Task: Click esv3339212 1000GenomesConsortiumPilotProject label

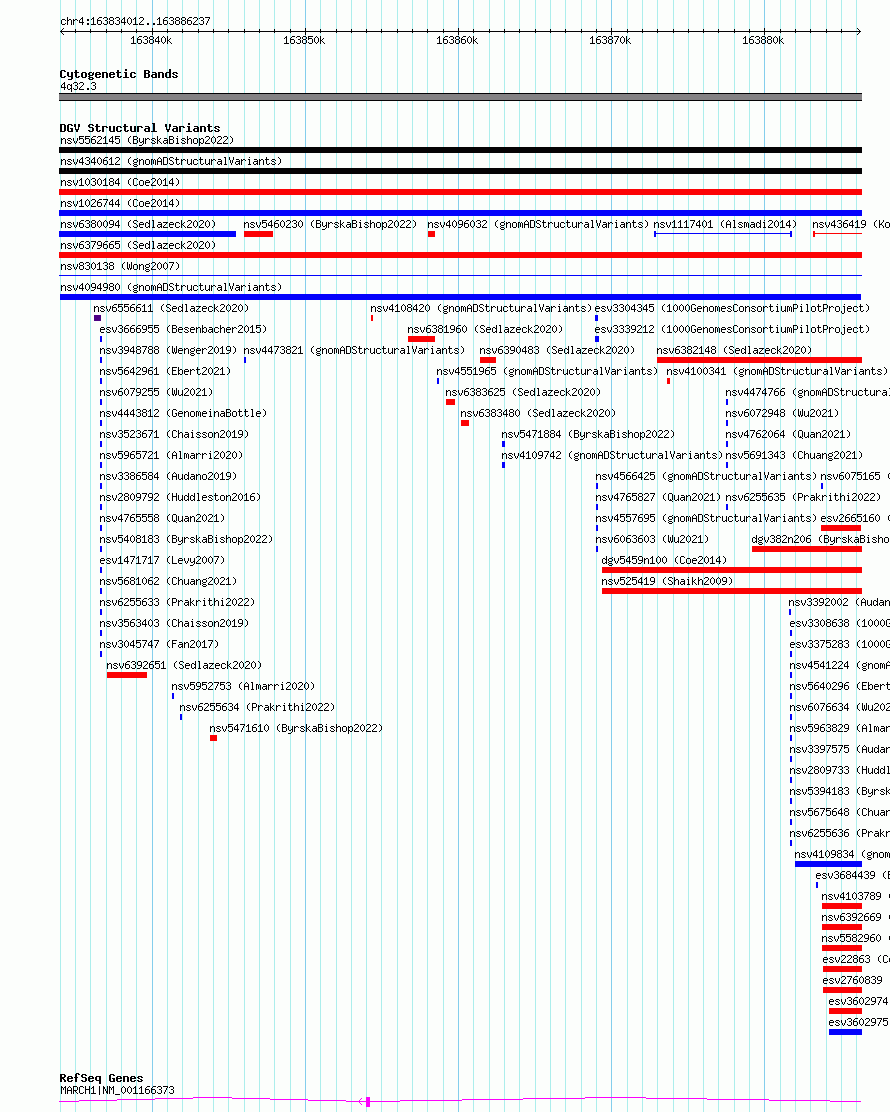Action: coord(732,330)
